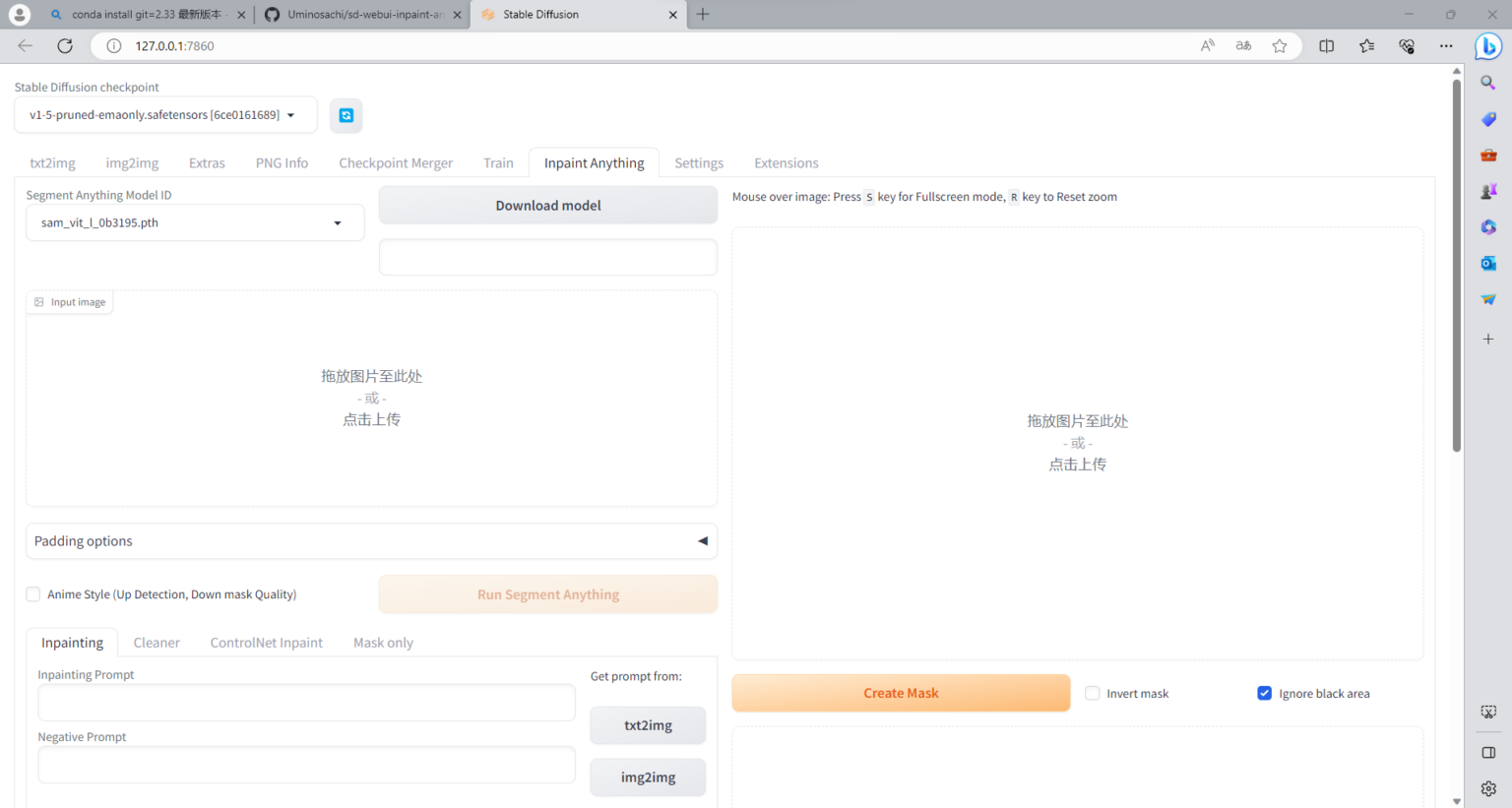Enable Anime Style detection checkbox
1512x808 pixels.
[x=33, y=594]
